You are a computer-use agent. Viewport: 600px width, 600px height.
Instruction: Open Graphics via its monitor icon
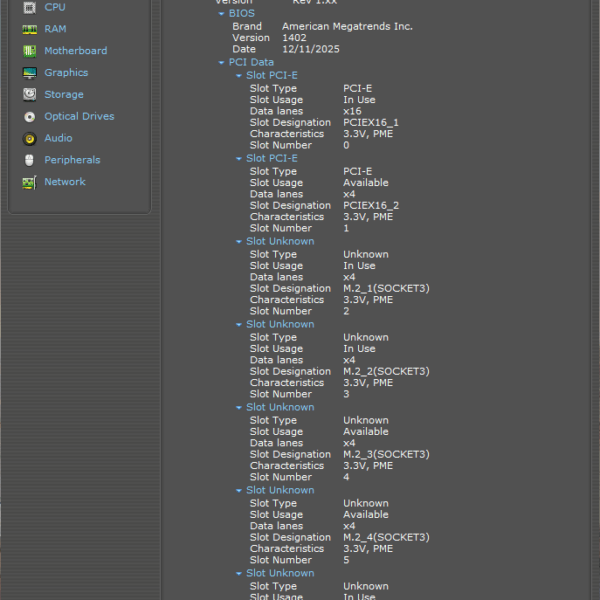pos(29,73)
